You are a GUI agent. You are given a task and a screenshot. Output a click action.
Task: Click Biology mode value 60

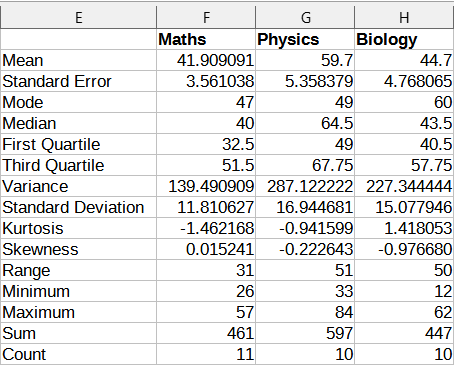pyautogui.click(x=404, y=102)
